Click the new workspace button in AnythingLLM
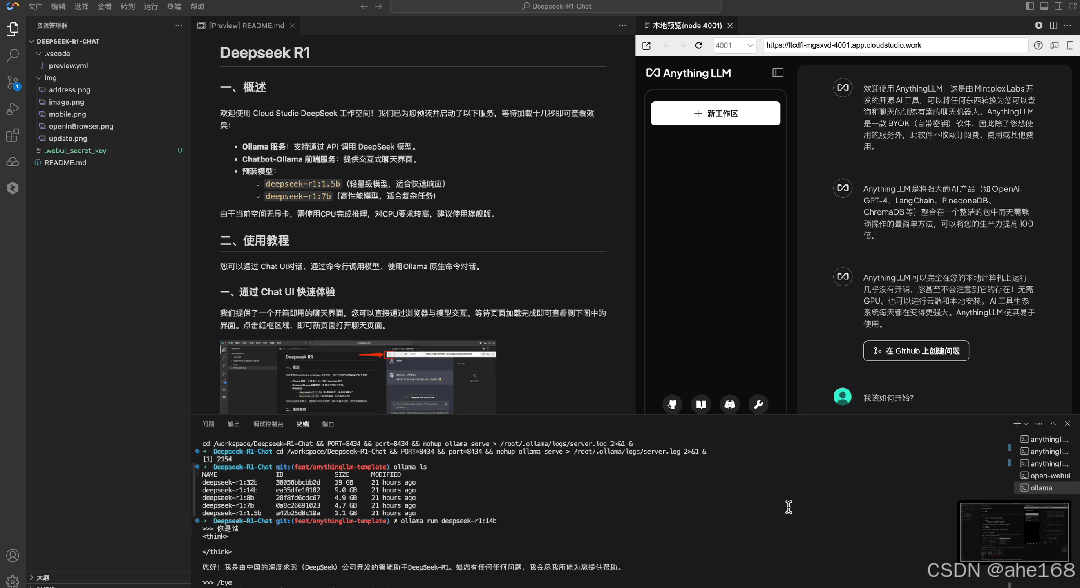The width and height of the screenshot is (1080, 588). 715,113
